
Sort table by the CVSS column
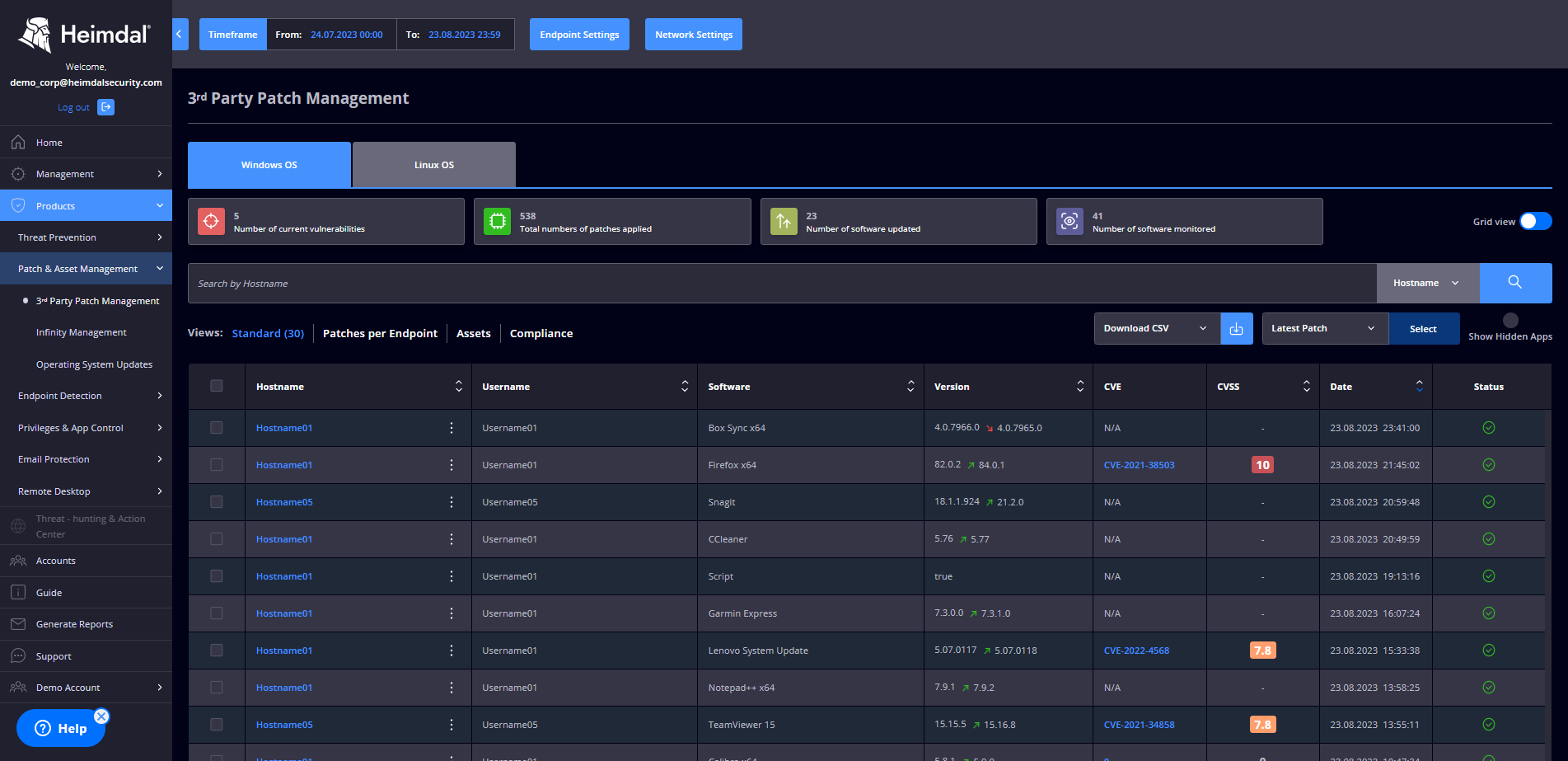point(1306,386)
